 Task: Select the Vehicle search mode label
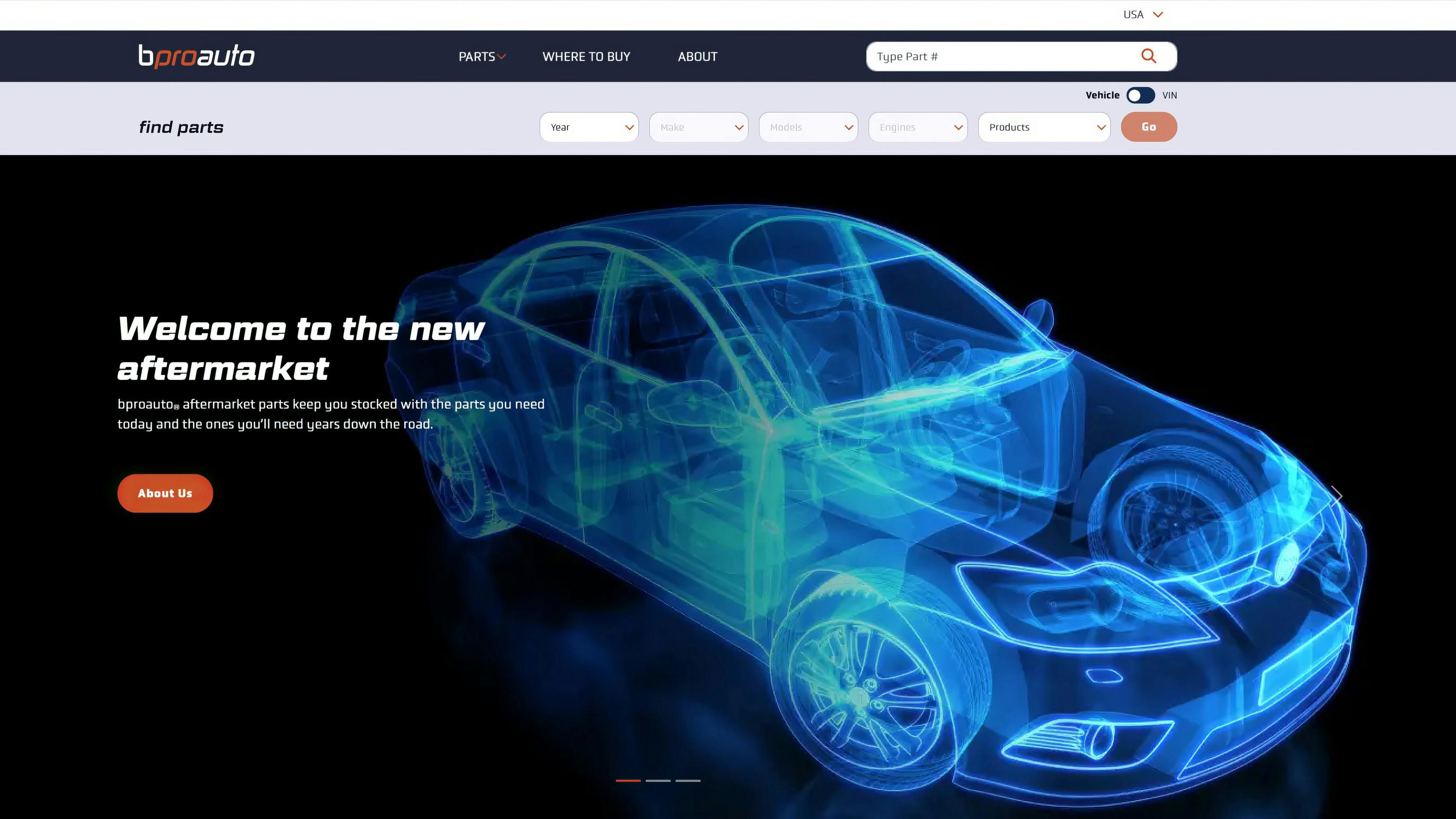(x=1102, y=95)
